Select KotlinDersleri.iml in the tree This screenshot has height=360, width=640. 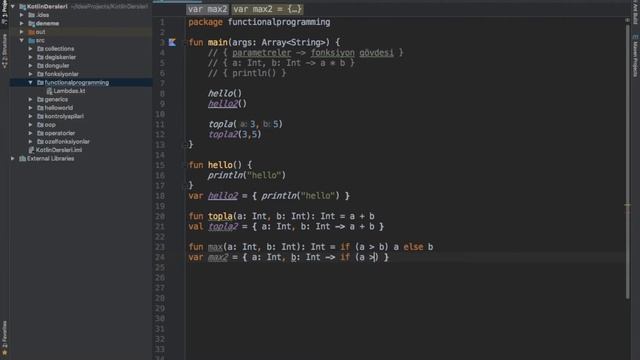[59, 150]
